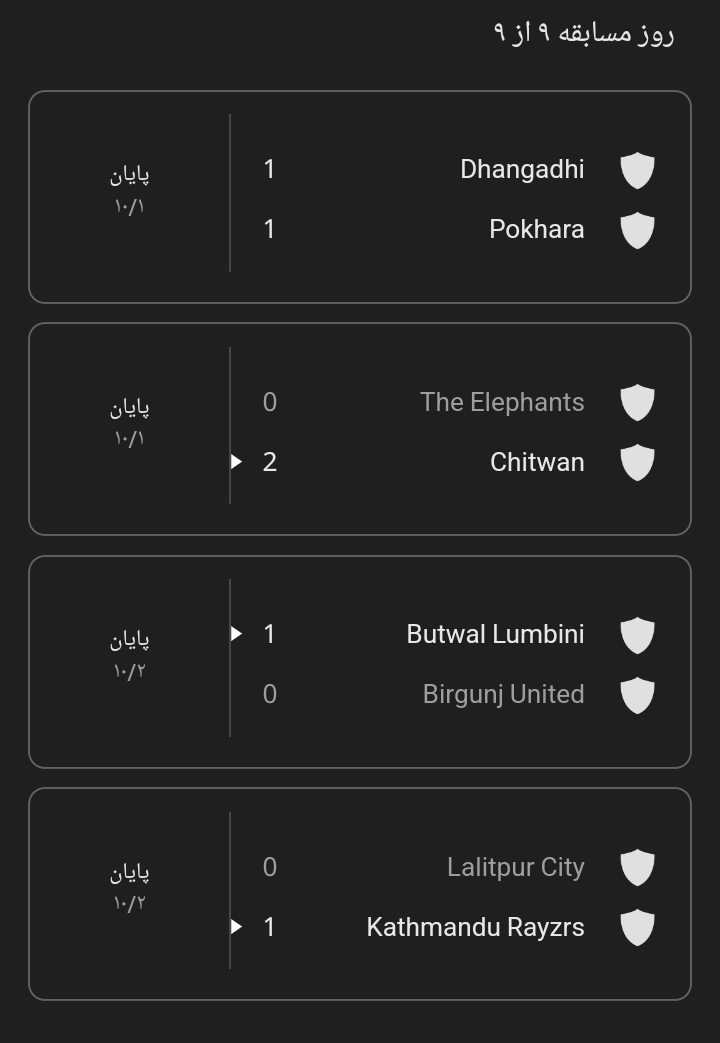Click the winner arrow beside Butwal Lumbini's score
Screen dimensions: 720x1043
click(x=237, y=634)
